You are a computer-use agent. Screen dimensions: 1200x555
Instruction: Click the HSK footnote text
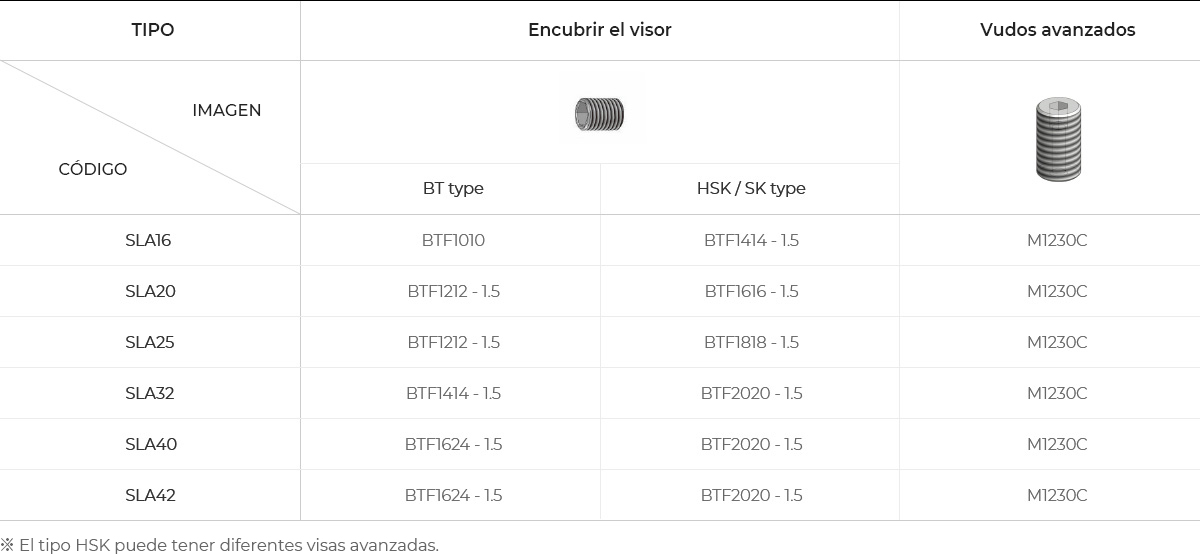(219, 545)
